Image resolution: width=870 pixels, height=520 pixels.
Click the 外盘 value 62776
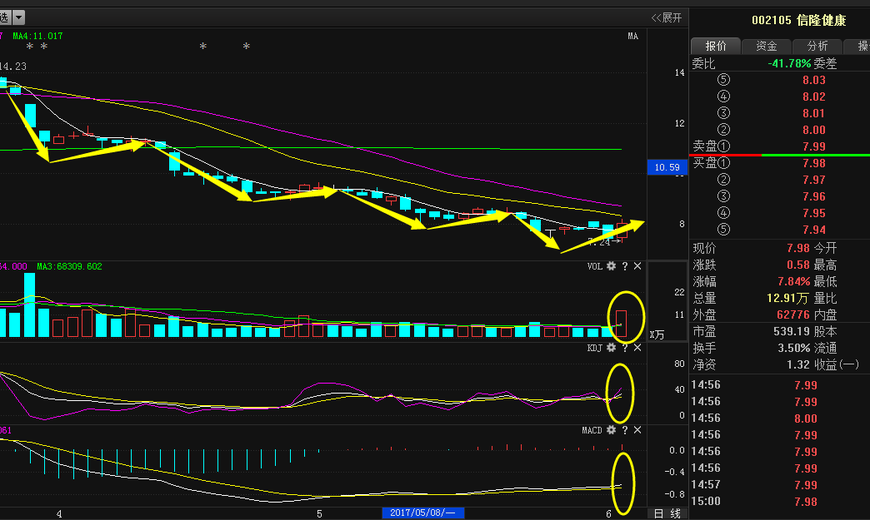point(793,315)
